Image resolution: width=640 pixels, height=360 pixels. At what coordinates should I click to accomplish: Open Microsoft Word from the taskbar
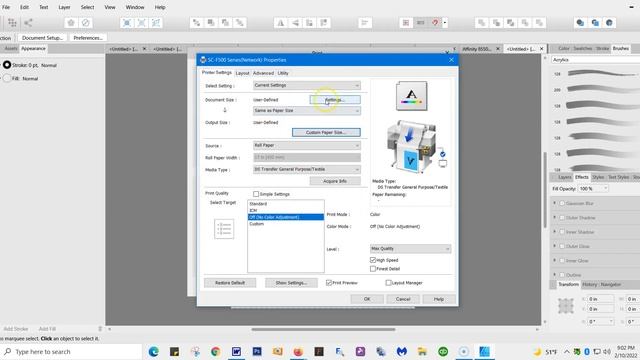click(x=236, y=351)
